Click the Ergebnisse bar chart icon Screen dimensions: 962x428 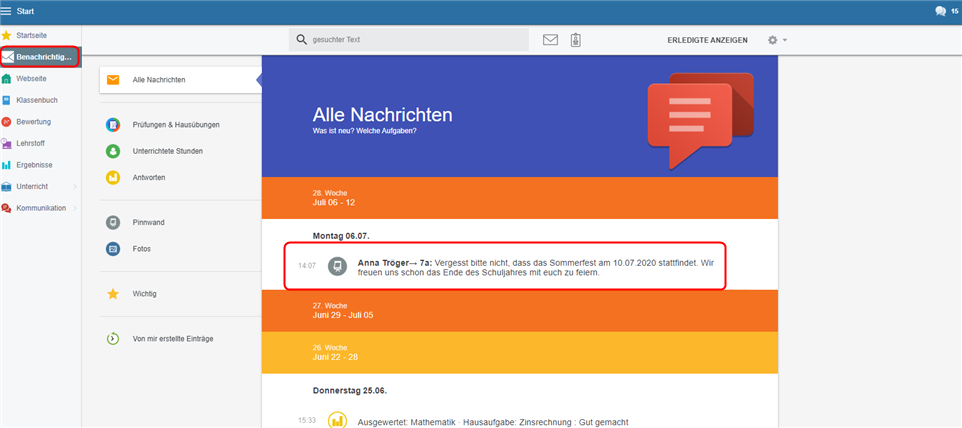coord(7,165)
